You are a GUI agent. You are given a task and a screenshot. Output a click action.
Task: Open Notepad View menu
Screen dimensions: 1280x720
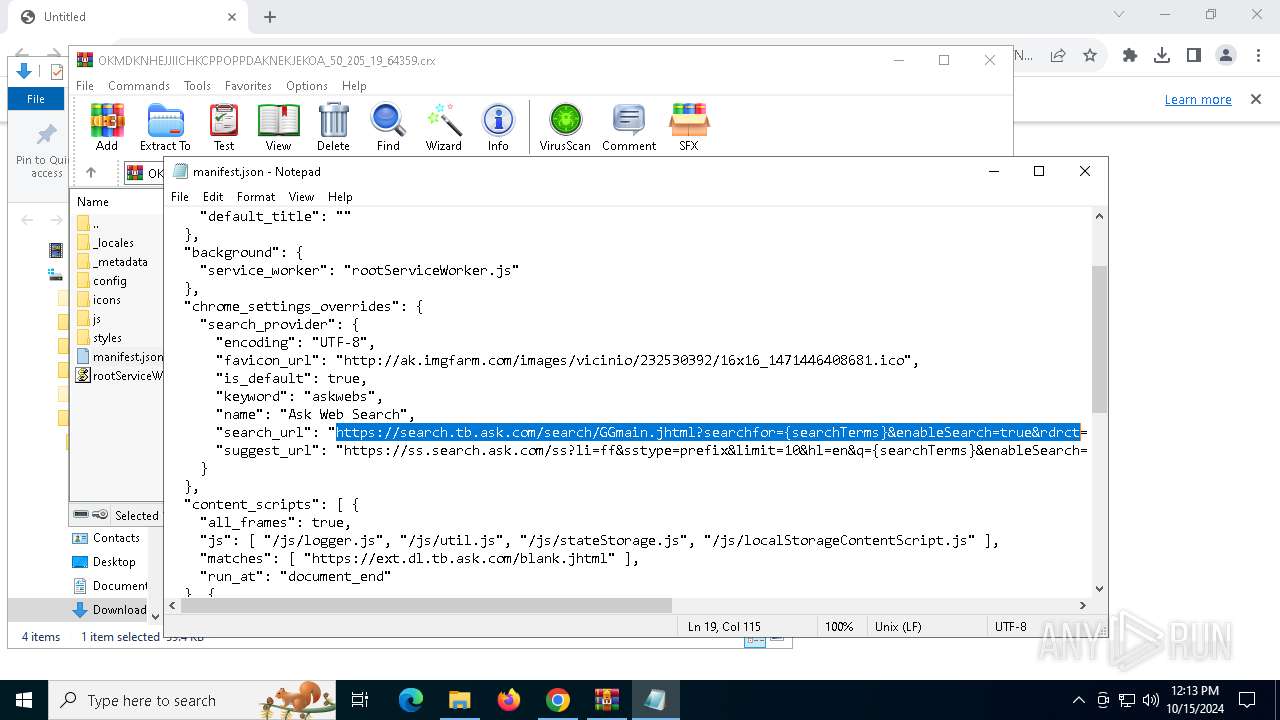click(301, 197)
